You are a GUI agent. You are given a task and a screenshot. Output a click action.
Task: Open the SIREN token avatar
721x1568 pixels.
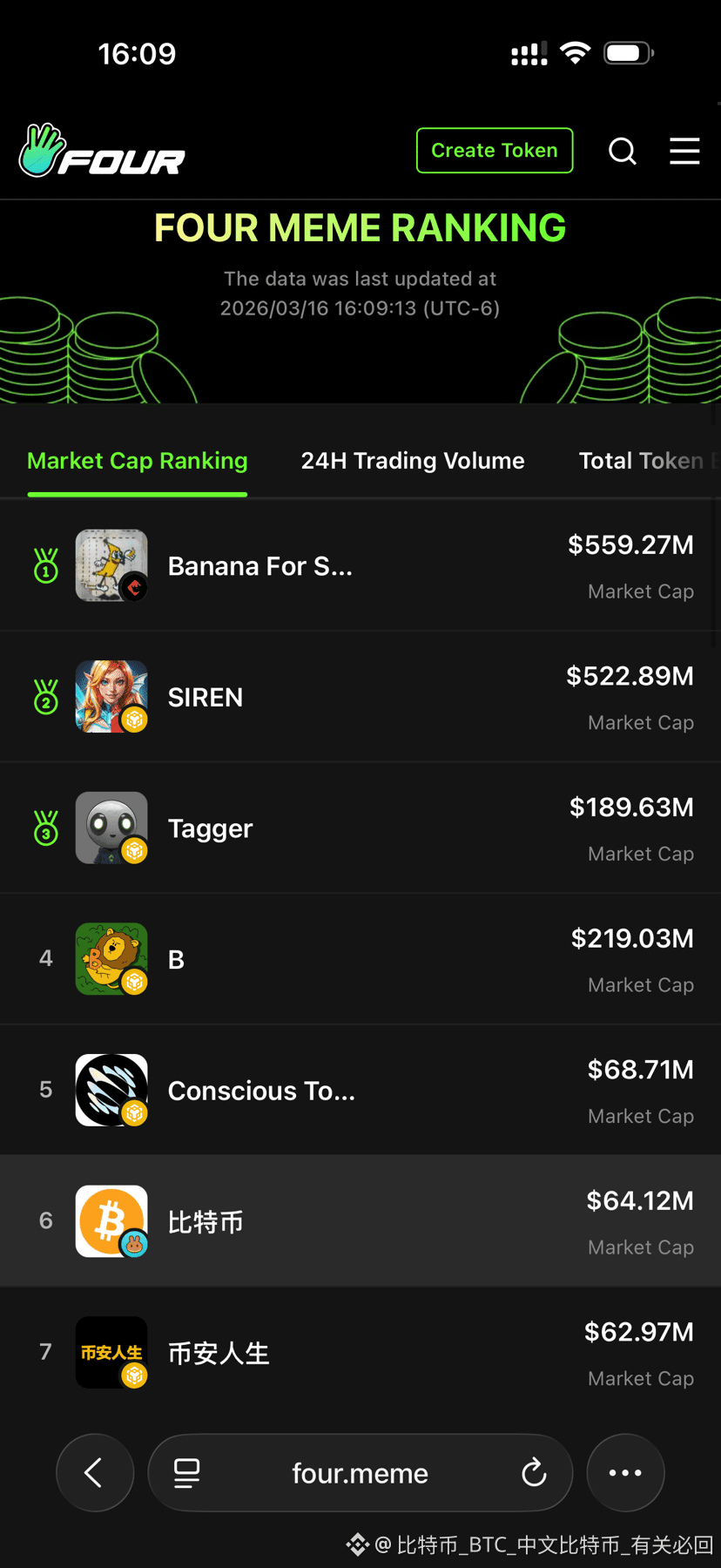point(111,697)
